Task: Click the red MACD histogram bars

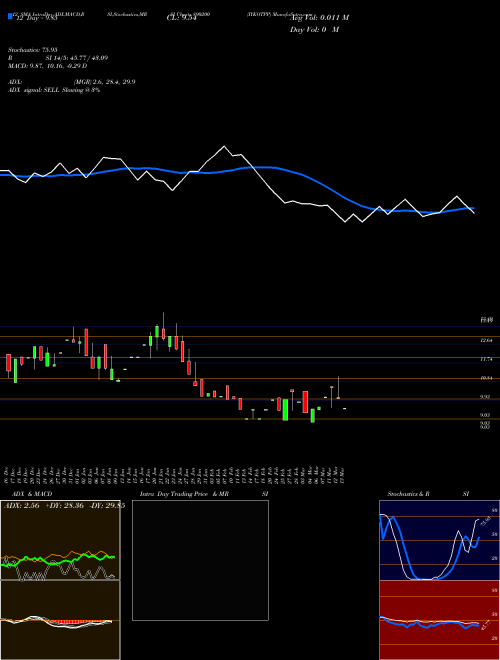Action: (x=74, y=621)
